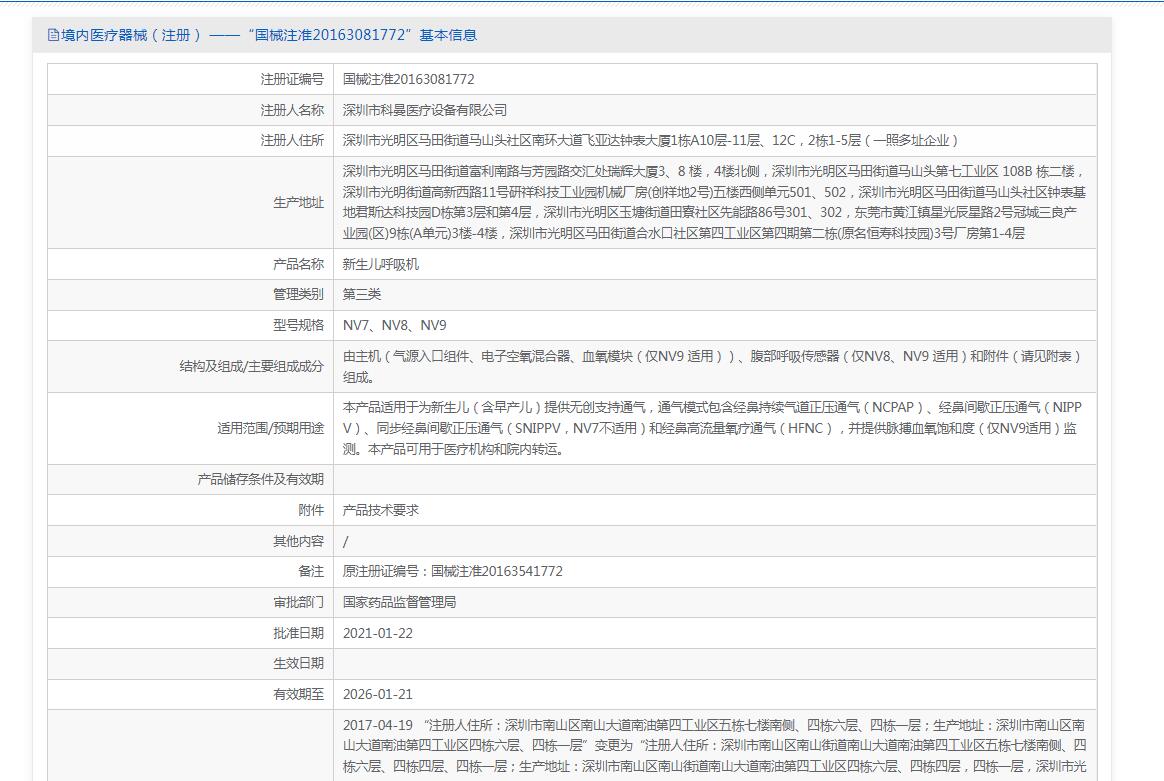Image resolution: width=1164 pixels, height=781 pixels.
Task: Click the product name 新生儿呼吸机
Action: click(381, 264)
